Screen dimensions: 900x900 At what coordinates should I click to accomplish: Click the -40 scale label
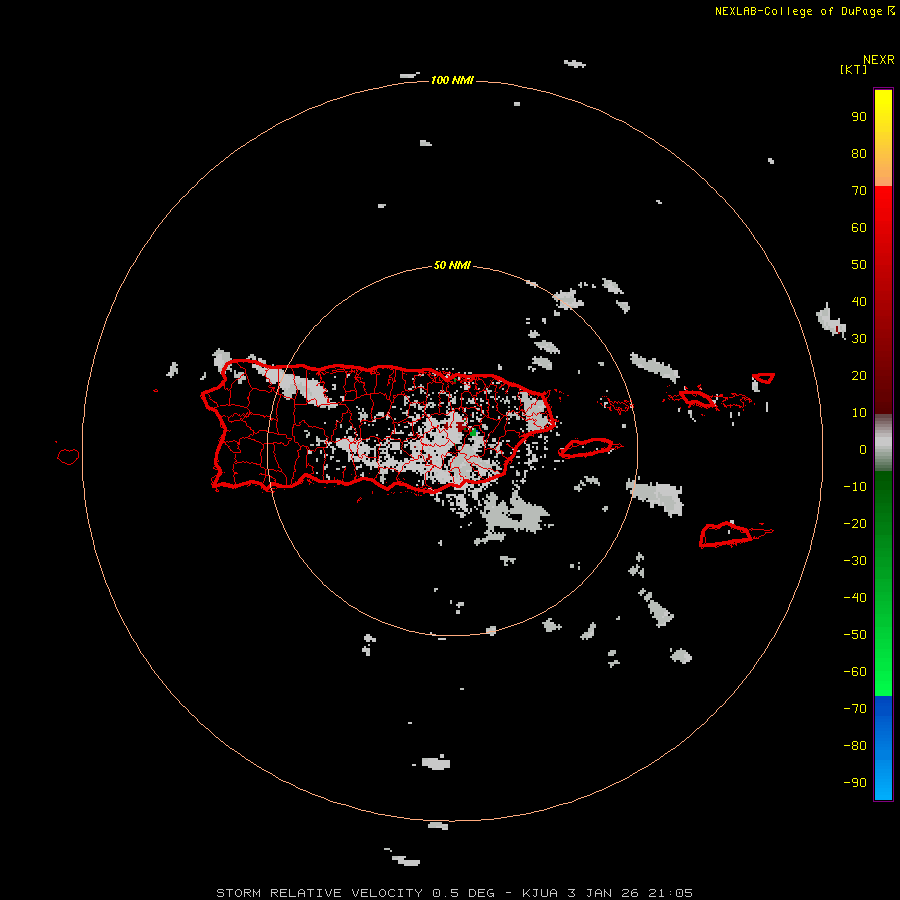[x=855, y=598]
